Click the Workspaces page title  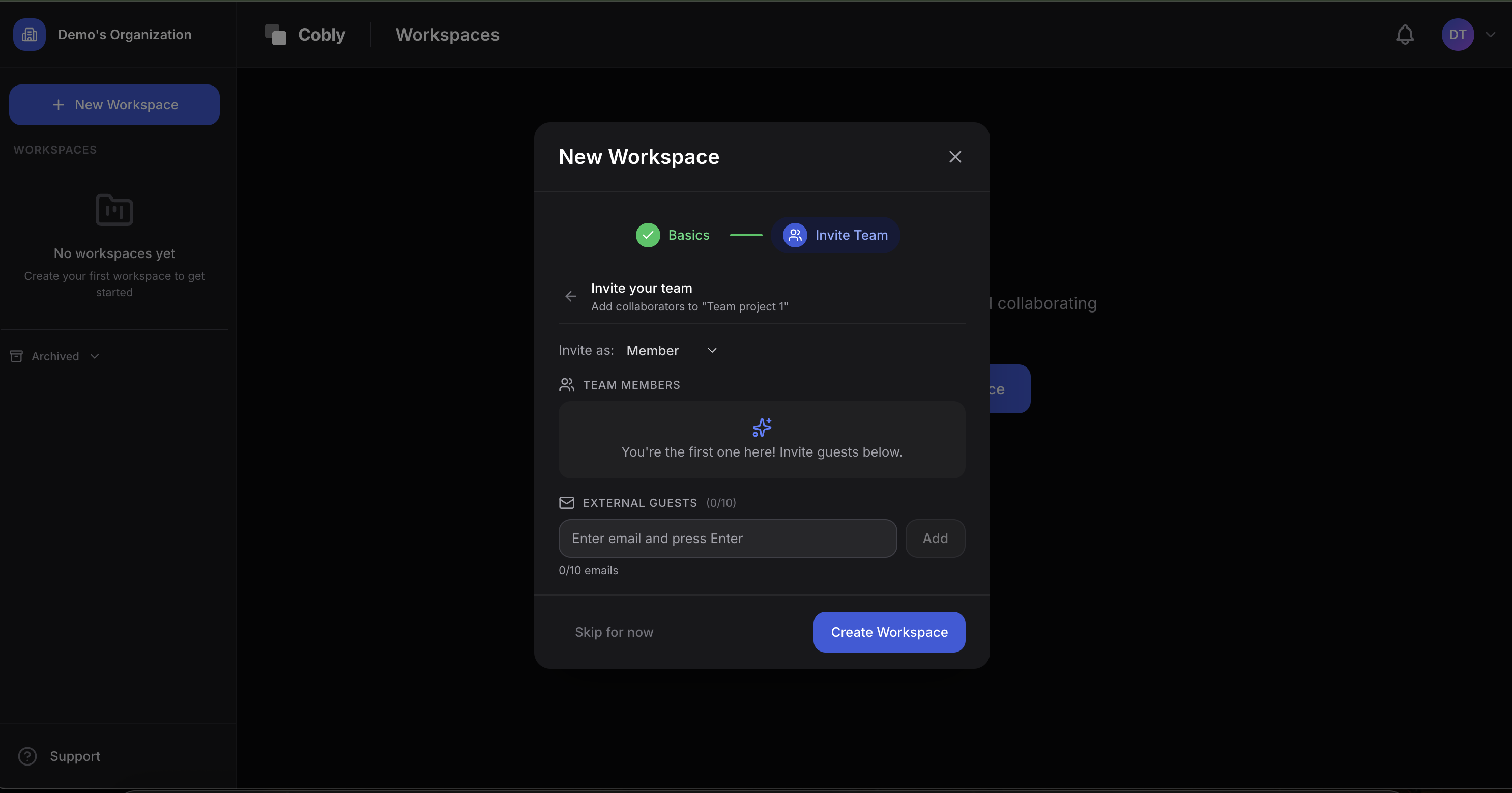click(447, 35)
